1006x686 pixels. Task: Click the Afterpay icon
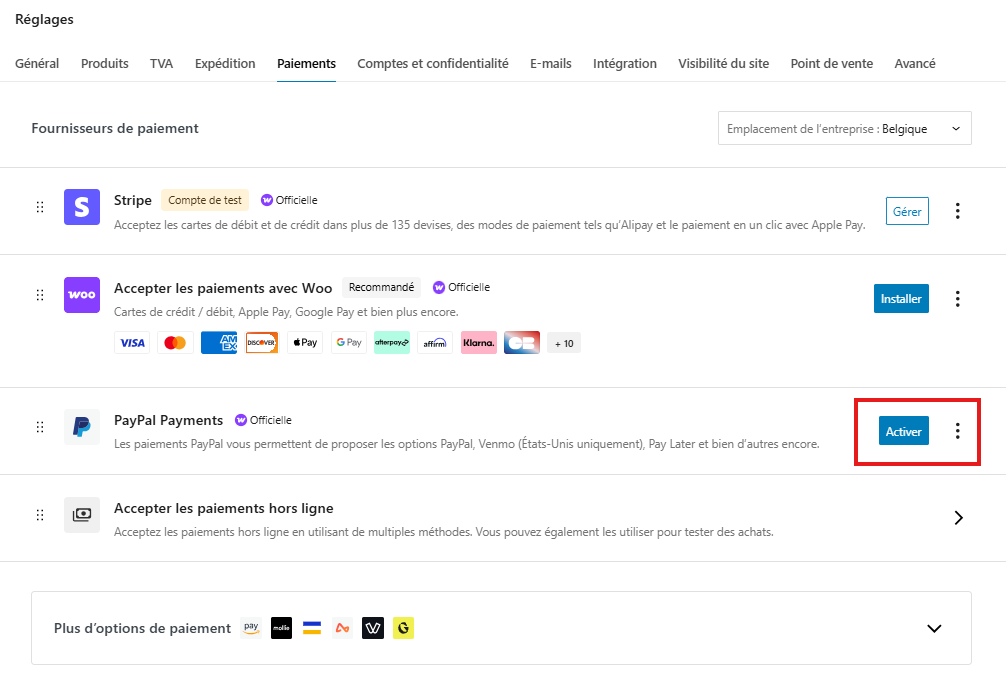click(392, 343)
